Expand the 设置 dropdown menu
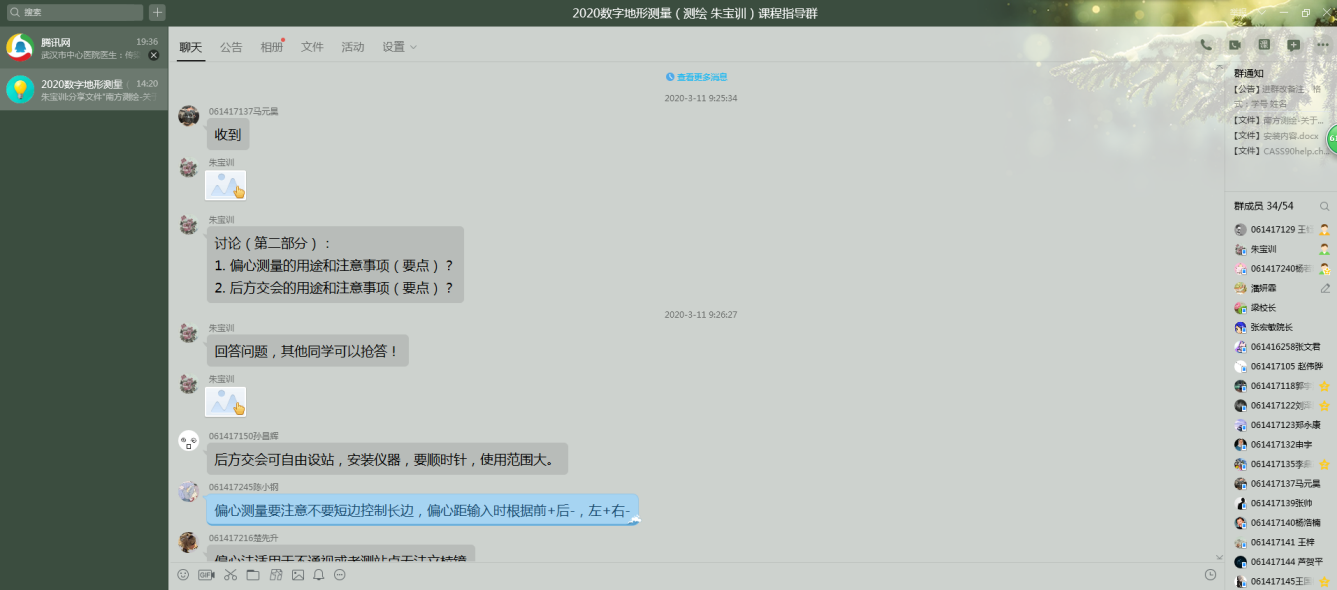The height and width of the screenshot is (590, 1337). click(x=399, y=47)
